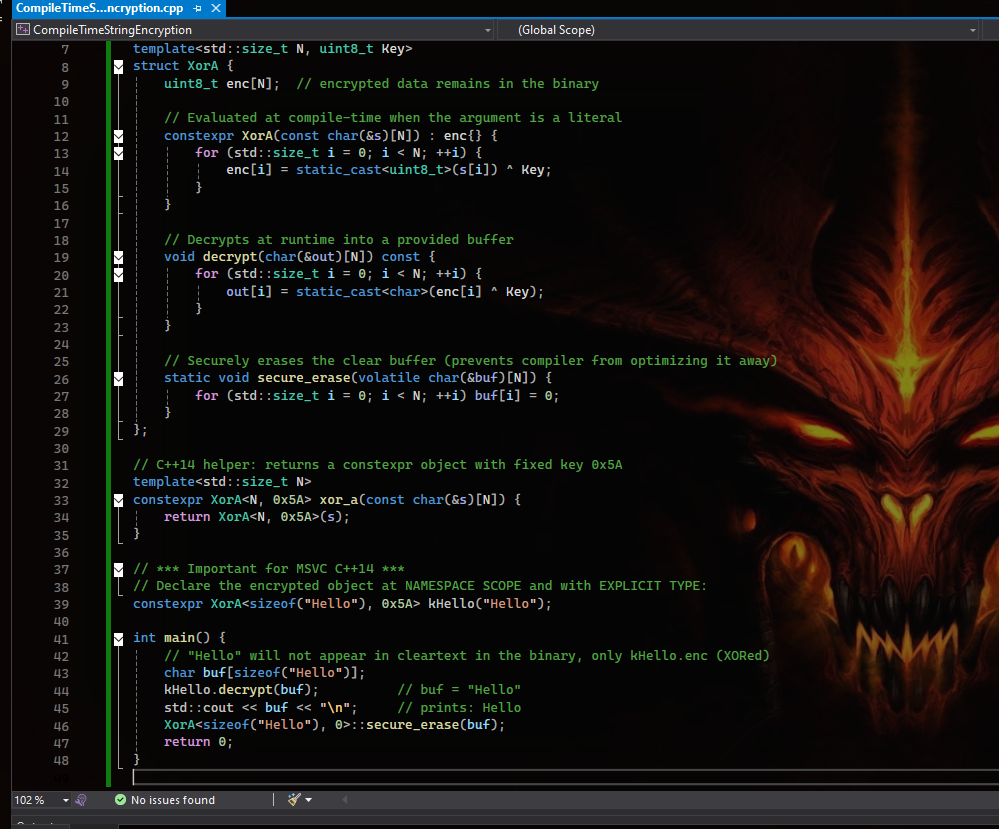Run Code Cleanup via the broom icon
999x829 pixels.
coord(292,800)
